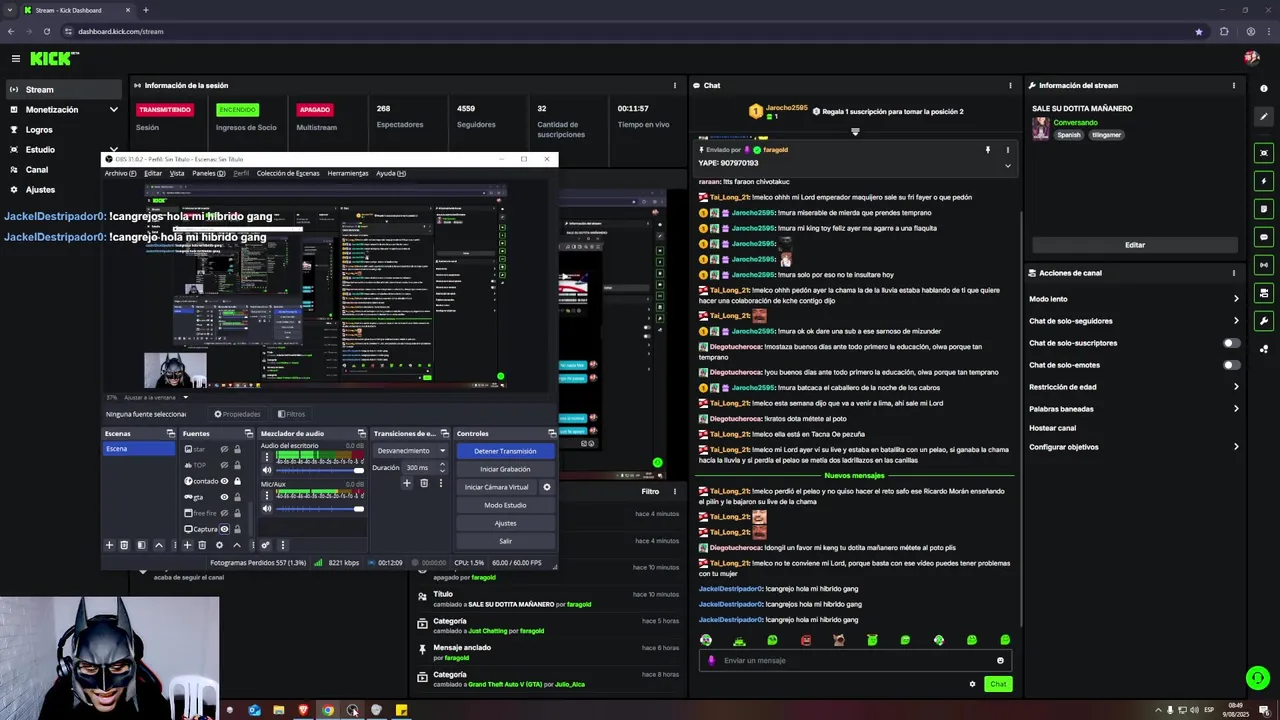Click the green headset support button
The width and height of the screenshot is (1280, 720).
point(1257,677)
